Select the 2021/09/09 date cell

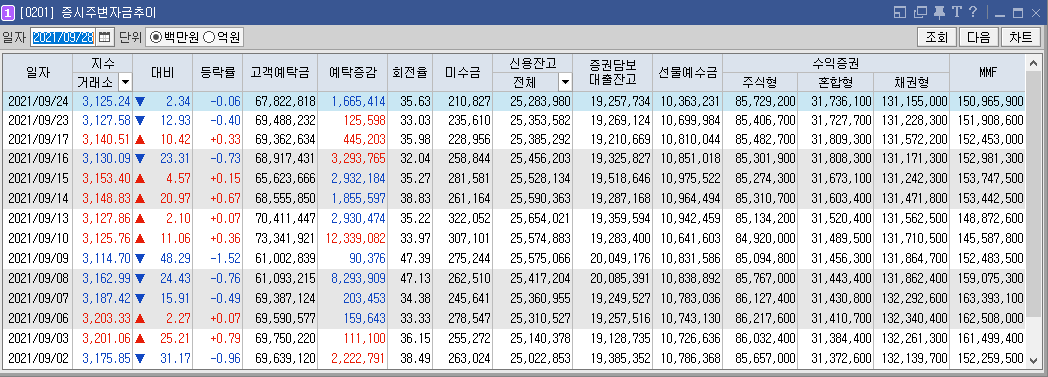tap(38, 258)
